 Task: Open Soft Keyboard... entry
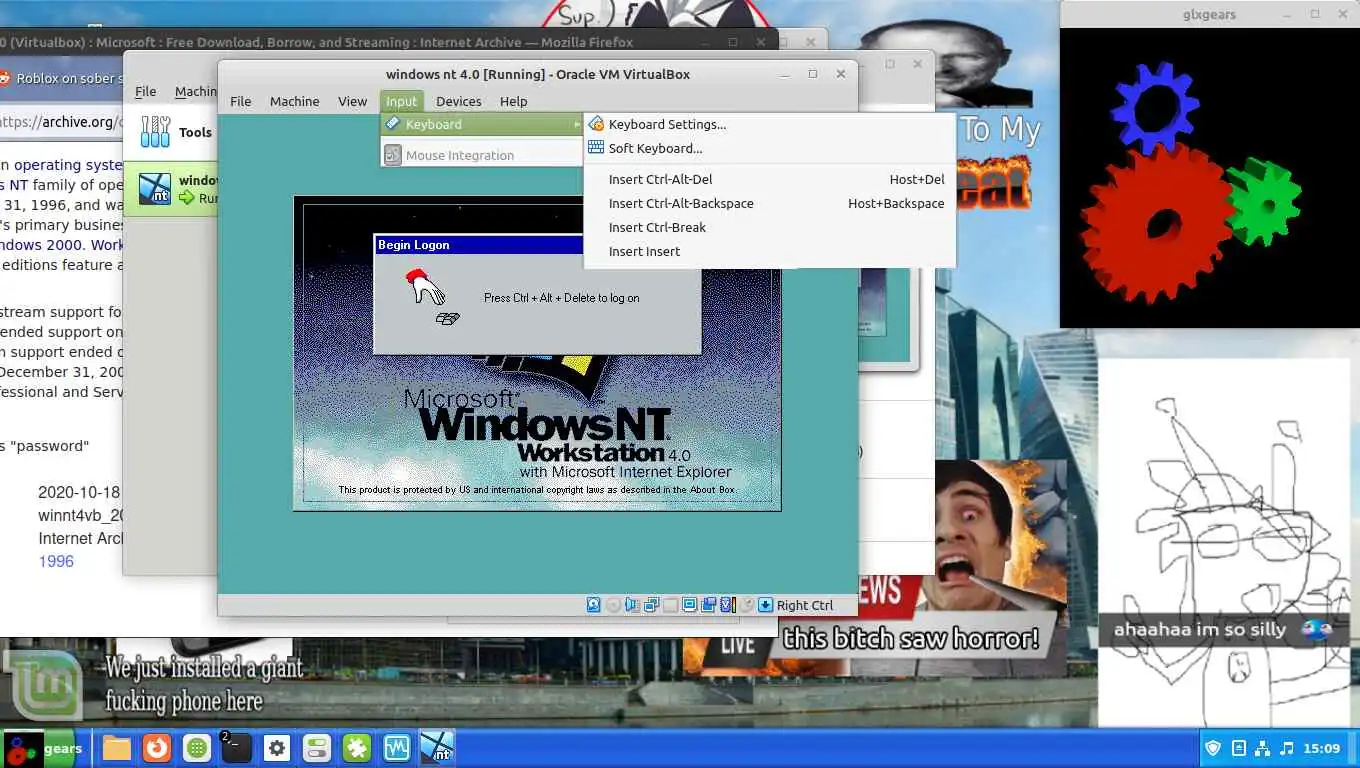pyautogui.click(x=770, y=148)
